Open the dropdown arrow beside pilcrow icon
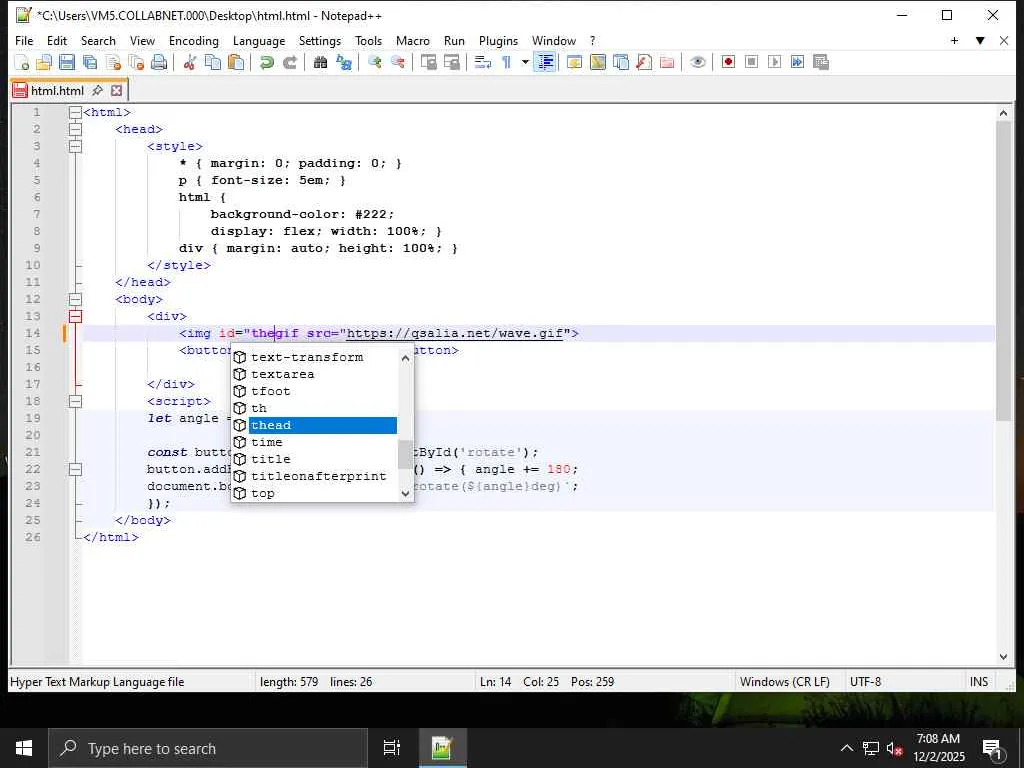This screenshot has width=1024, height=768. click(525, 63)
